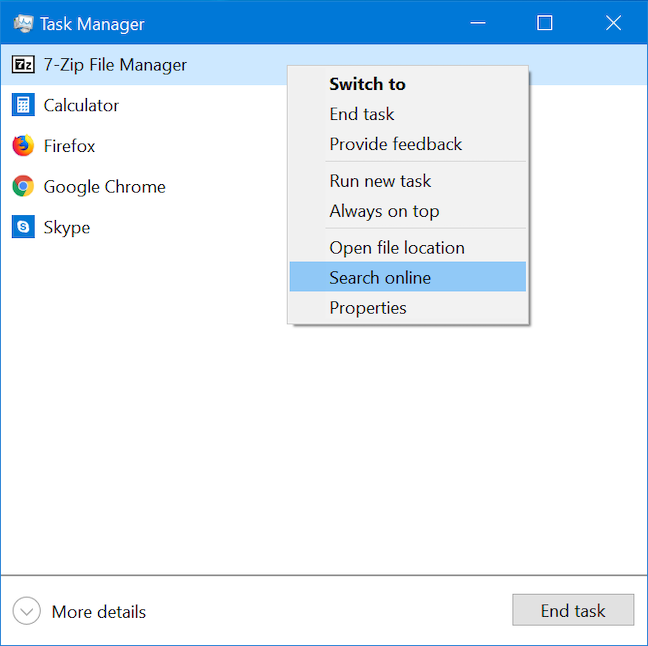Click the More details label
The width and height of the screenshot is (648, 646).
(99, 612)
